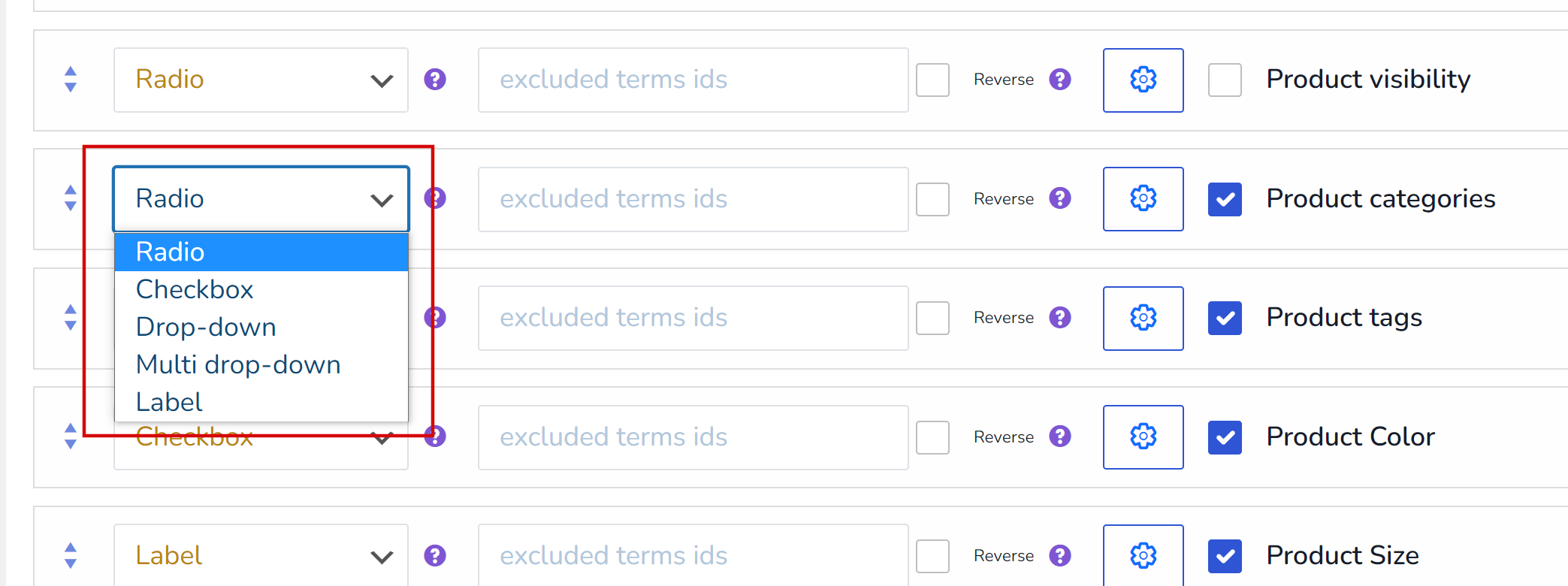The width and height of the screenshot is (1568, 586).
Task: Open the Radio dropdown for Product visibility
Action: [x=261, y=80]
